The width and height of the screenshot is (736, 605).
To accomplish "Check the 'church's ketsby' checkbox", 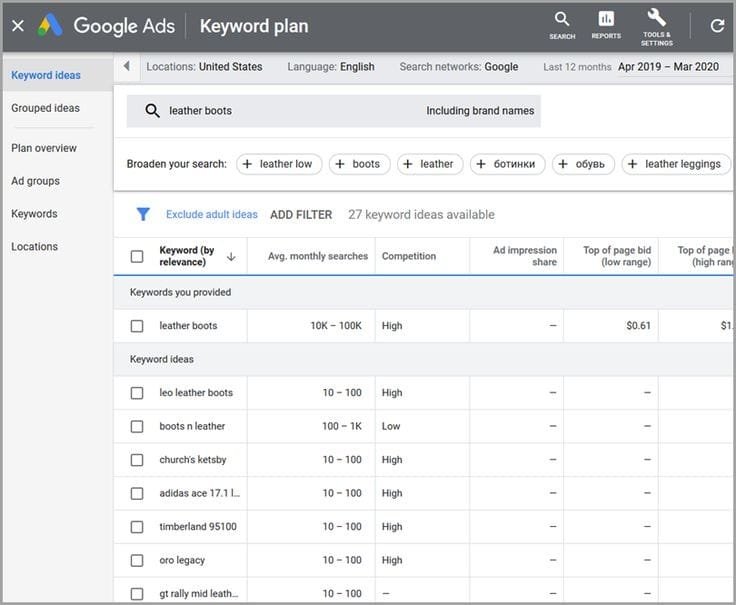I will (x=137, y=460).
